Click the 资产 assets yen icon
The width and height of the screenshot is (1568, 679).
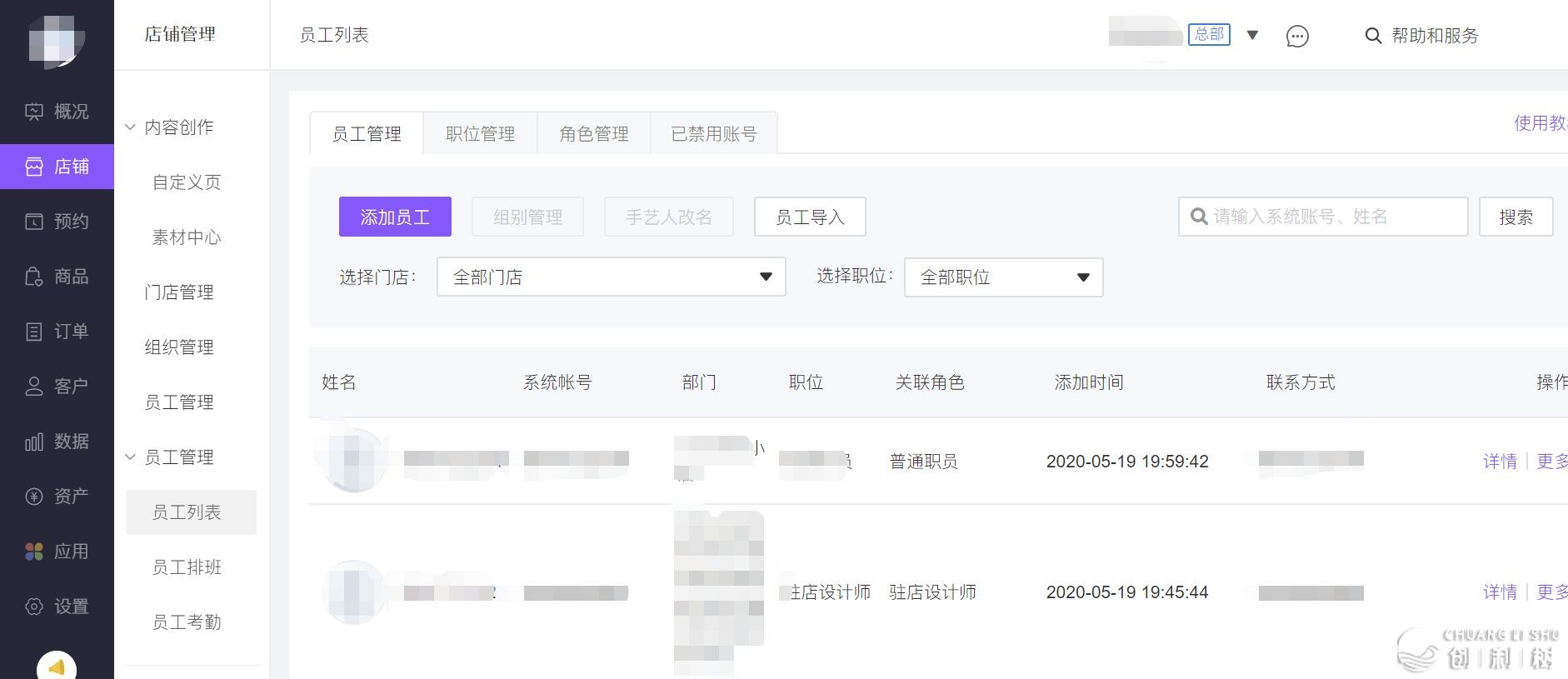pyautogui.click(x=34, y=497)
